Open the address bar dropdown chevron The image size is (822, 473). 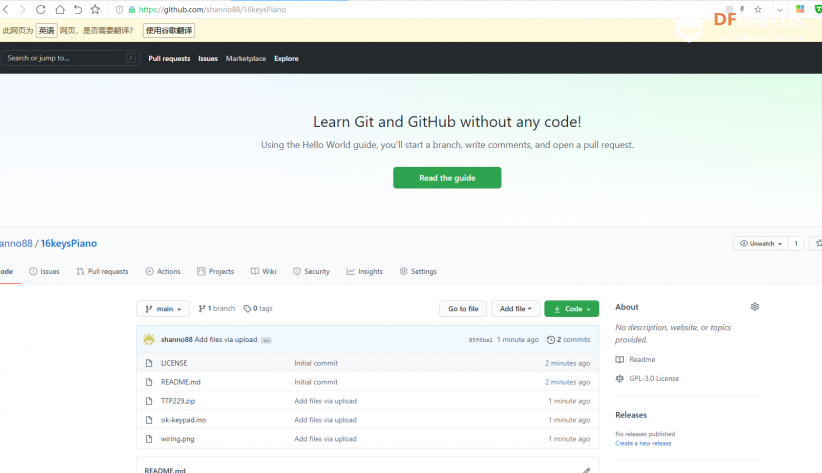[780, 9]
